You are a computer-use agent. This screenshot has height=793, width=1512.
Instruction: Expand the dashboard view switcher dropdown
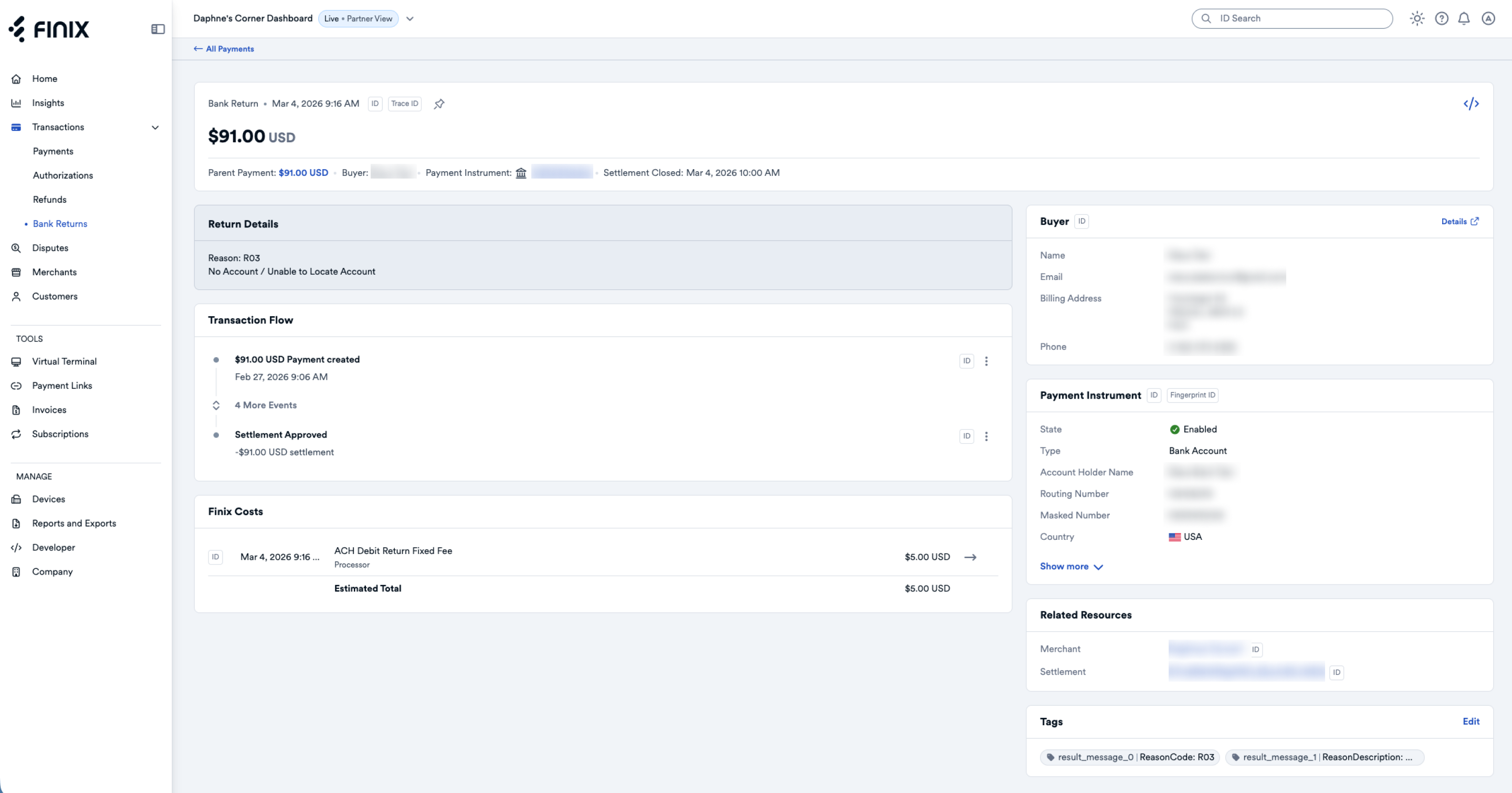409,19
